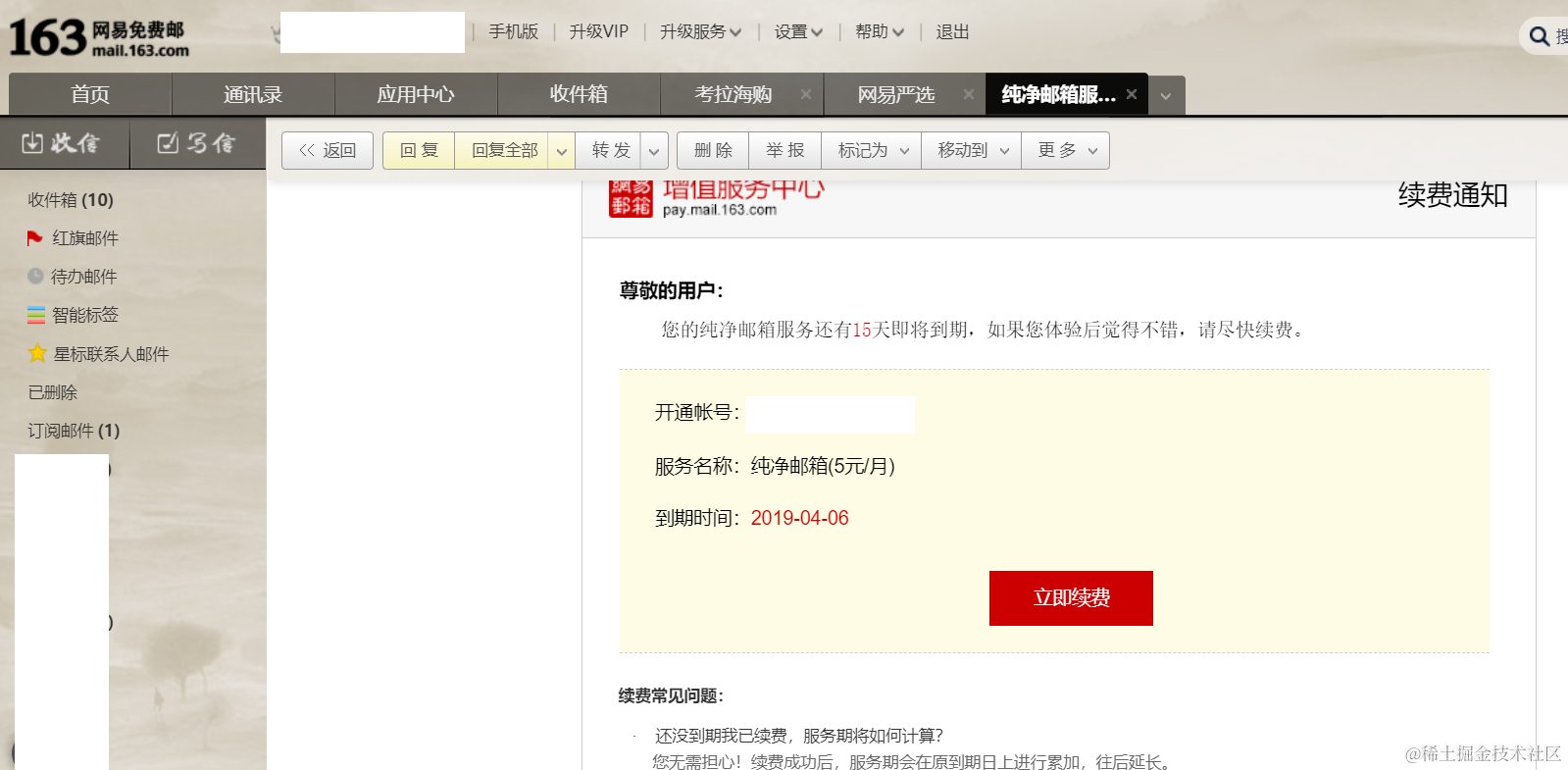This screenshot has height=770, width=1568.
Task: Close the 考拉海购 tab
Action: tap(806, 94)
